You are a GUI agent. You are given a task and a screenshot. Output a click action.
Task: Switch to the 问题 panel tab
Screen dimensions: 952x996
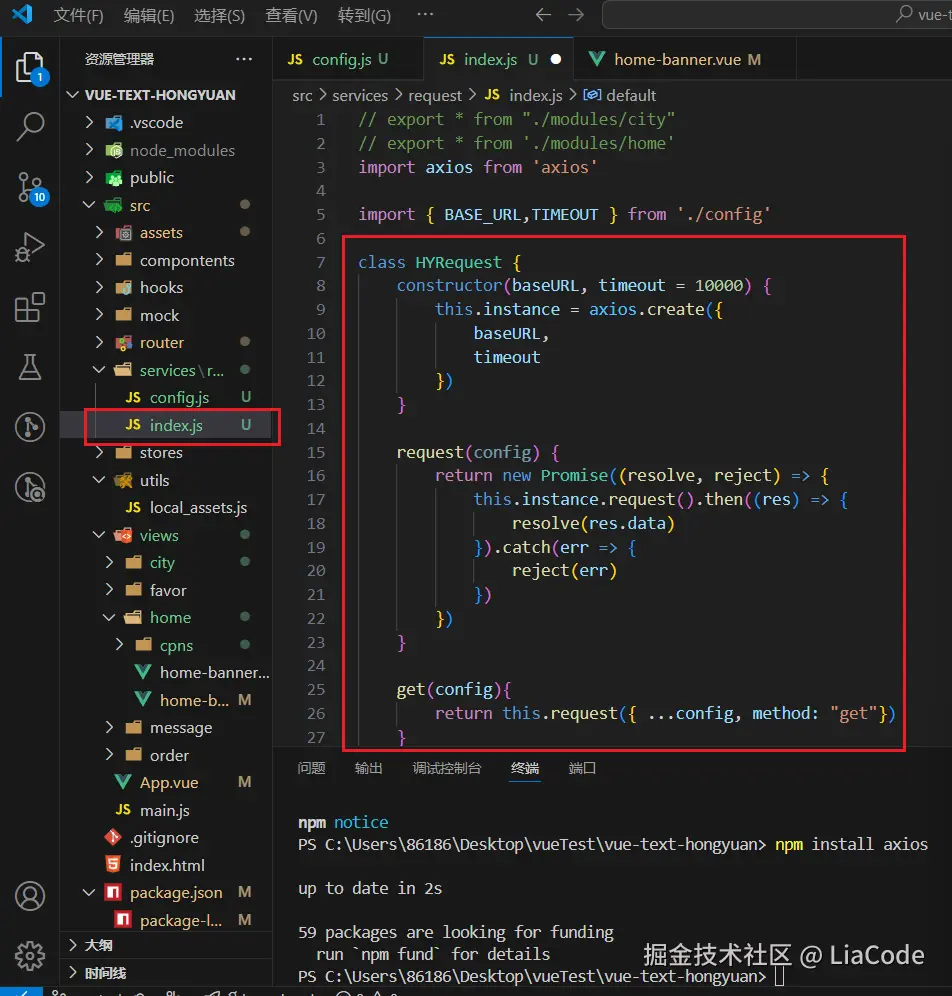click(x=311, y=768)
